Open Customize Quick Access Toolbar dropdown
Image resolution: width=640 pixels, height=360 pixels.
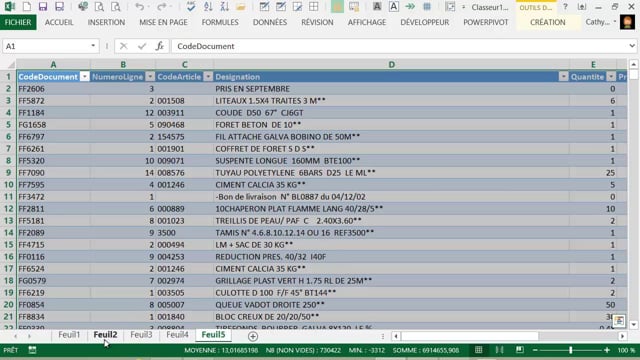click(x=463, y=7)
